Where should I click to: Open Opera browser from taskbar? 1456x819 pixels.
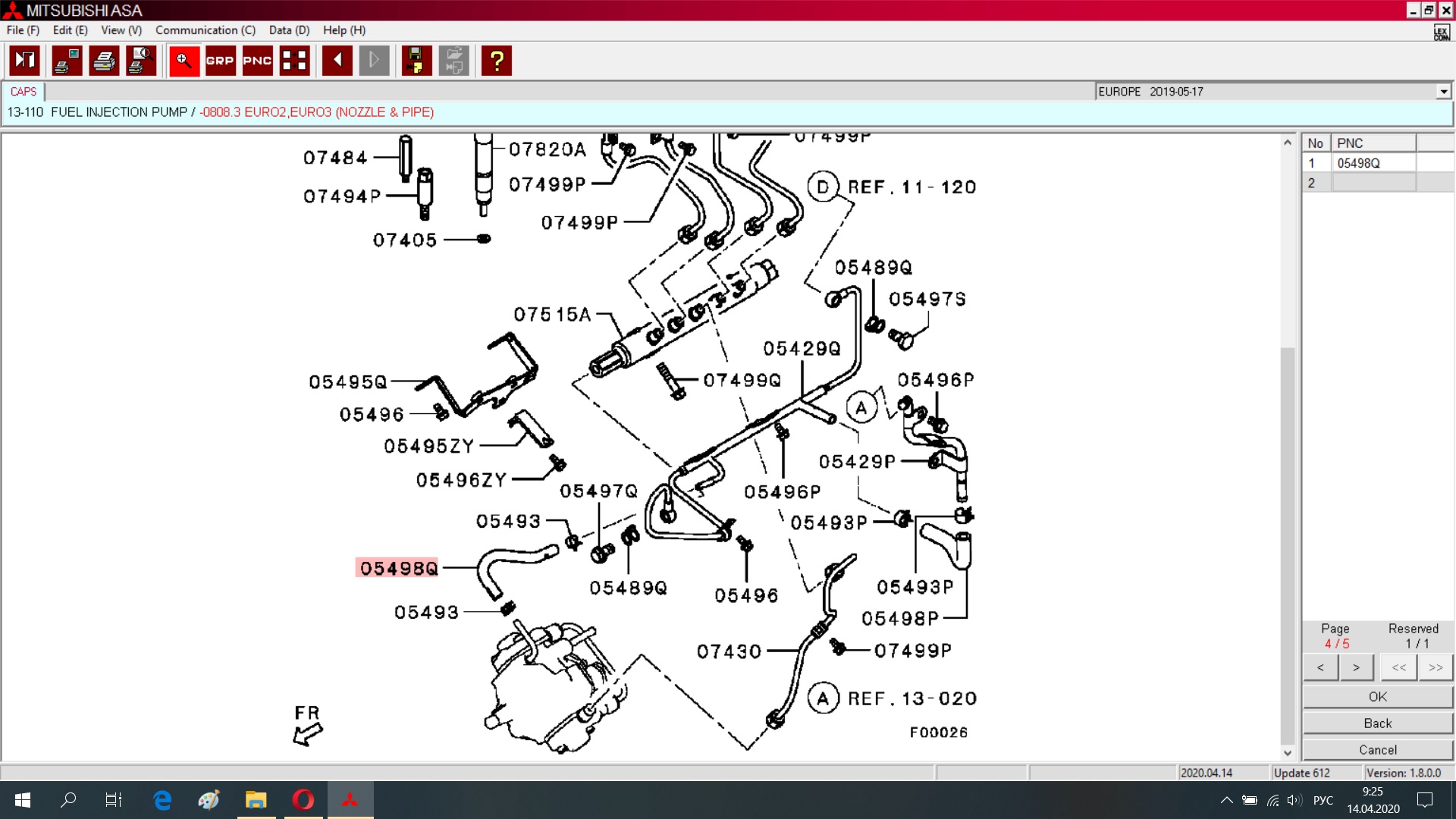tap(303, 800)
